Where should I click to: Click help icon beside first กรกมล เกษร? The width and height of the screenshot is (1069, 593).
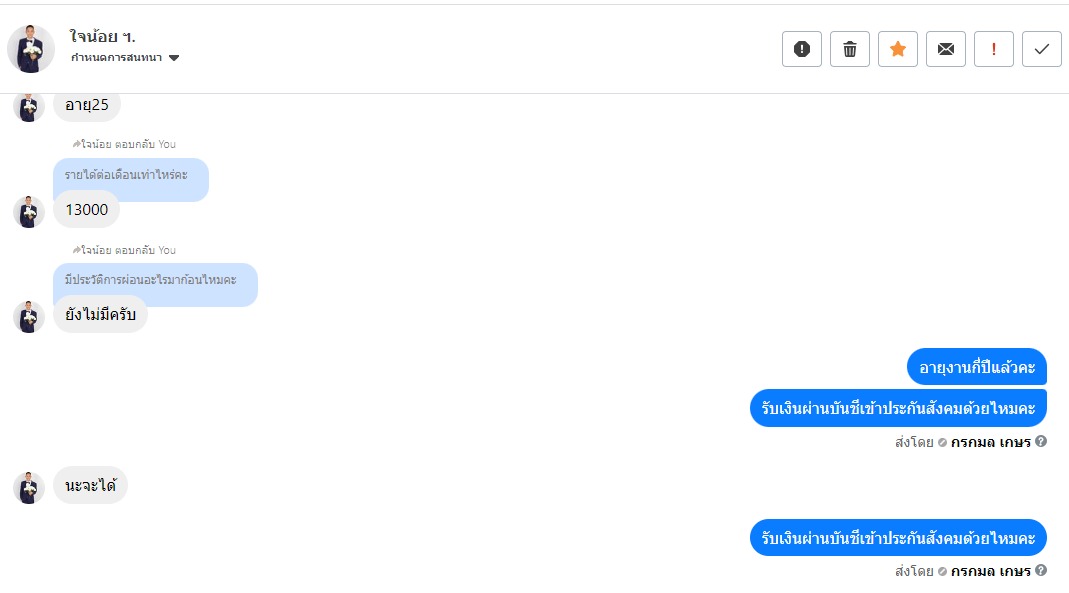pos(1041,441)
